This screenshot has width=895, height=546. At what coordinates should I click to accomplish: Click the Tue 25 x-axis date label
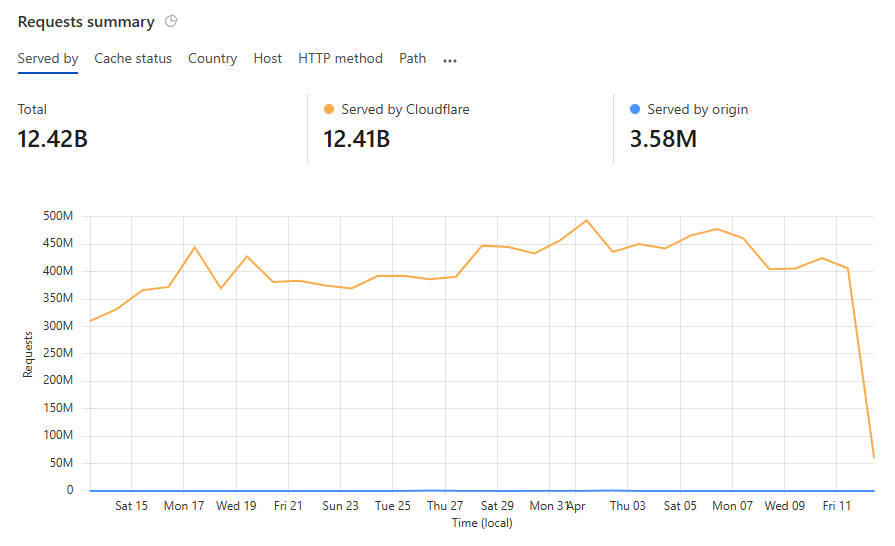pyautogui.click(x=393, y=505)
